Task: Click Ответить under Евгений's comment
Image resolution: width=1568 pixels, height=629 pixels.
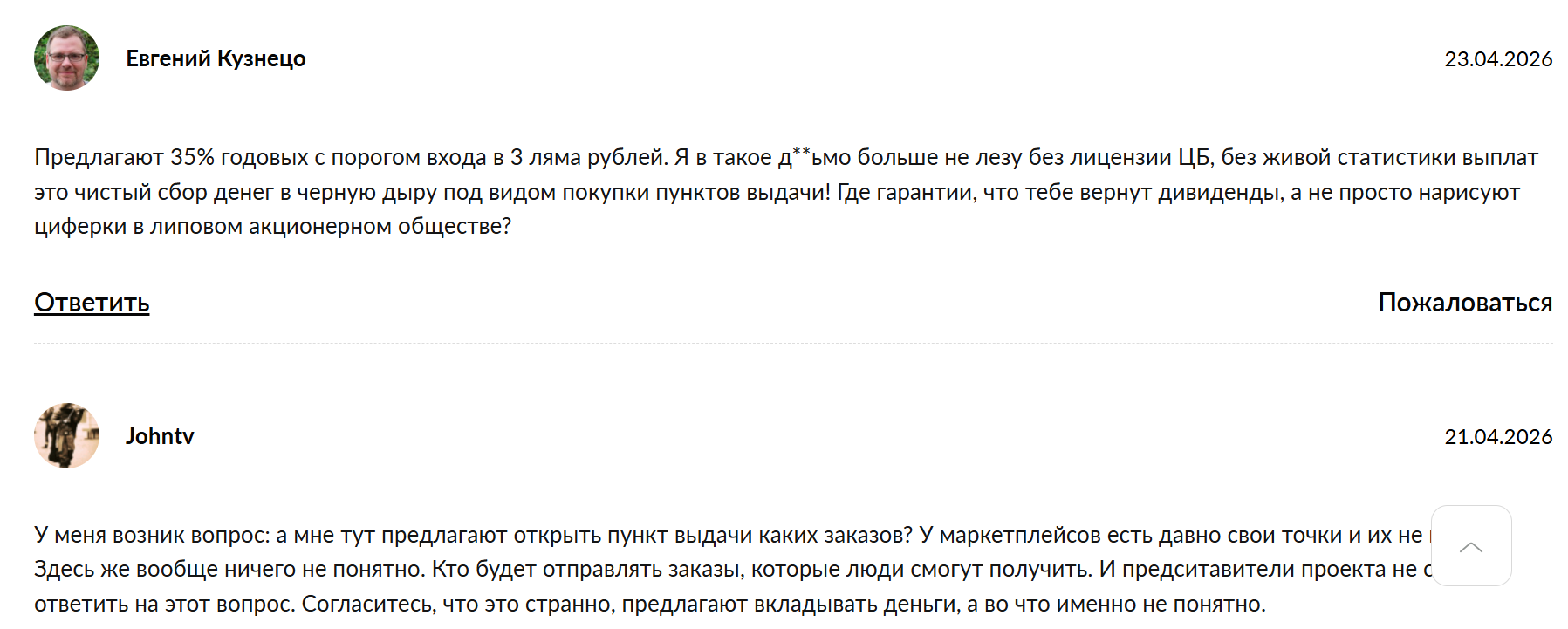Action: point(92,303)
